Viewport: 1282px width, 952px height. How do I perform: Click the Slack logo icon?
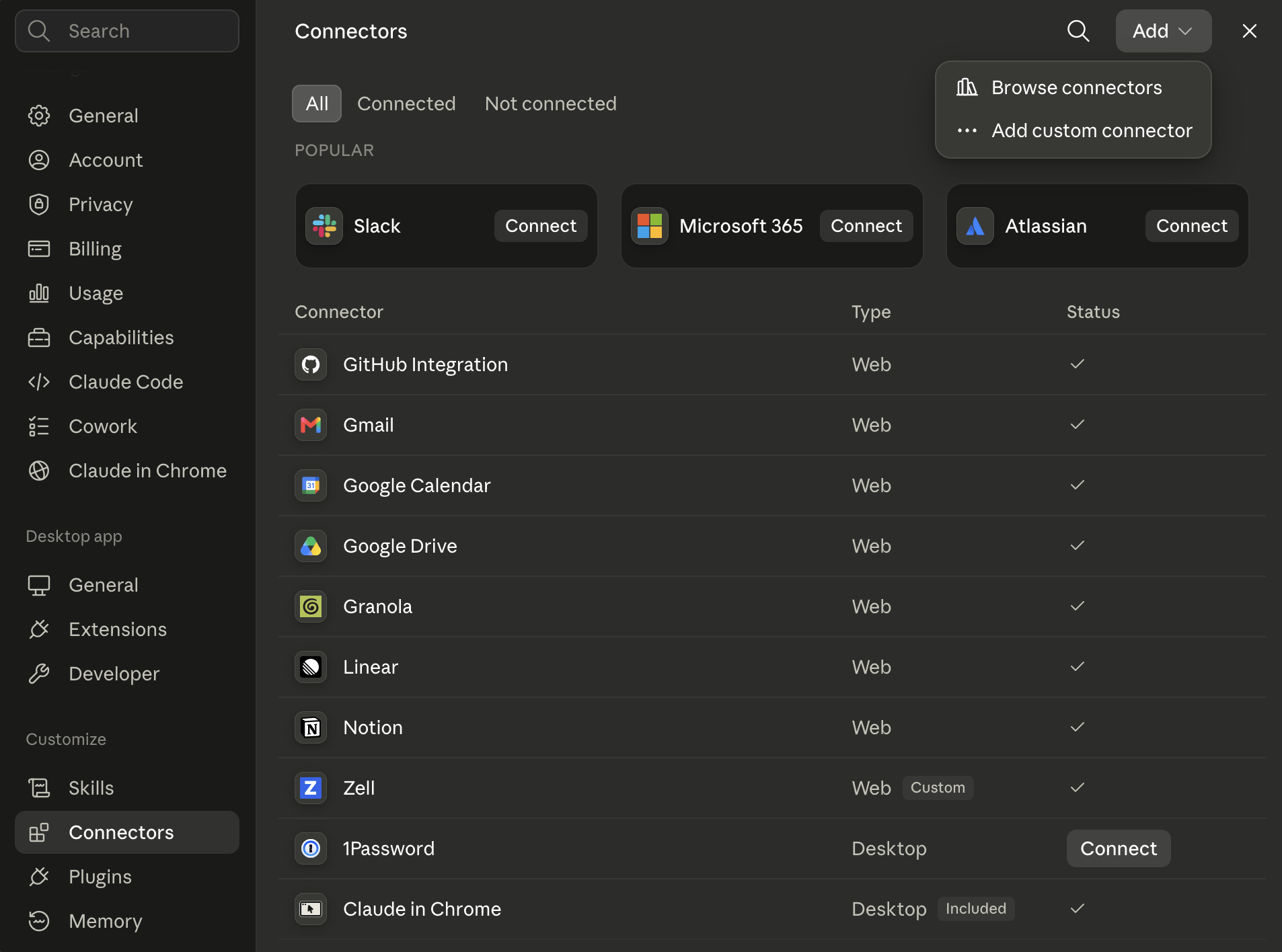point(324,226)
